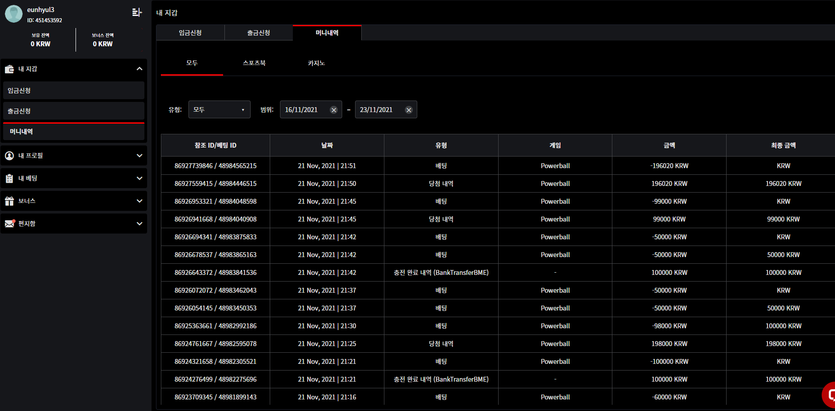Switch to the 입금신청 top tab

190,33
